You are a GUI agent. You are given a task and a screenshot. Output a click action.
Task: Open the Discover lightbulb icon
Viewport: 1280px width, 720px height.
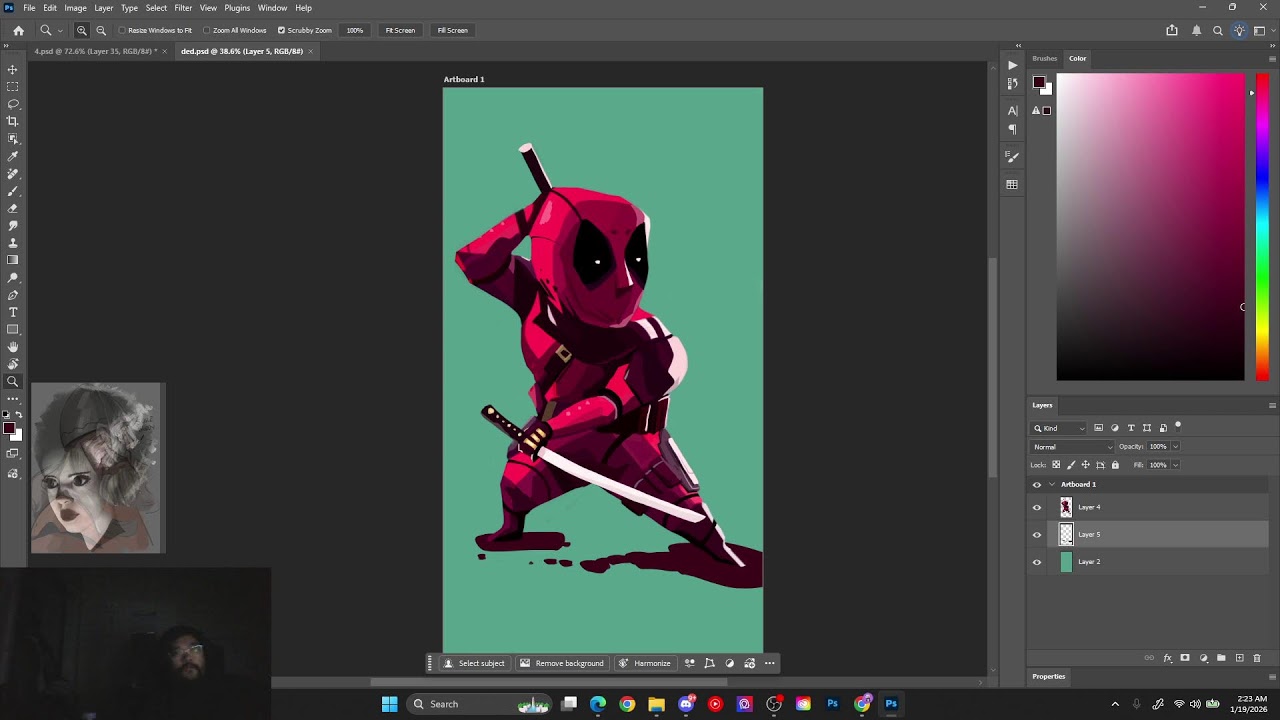(x=1239, y=30)
